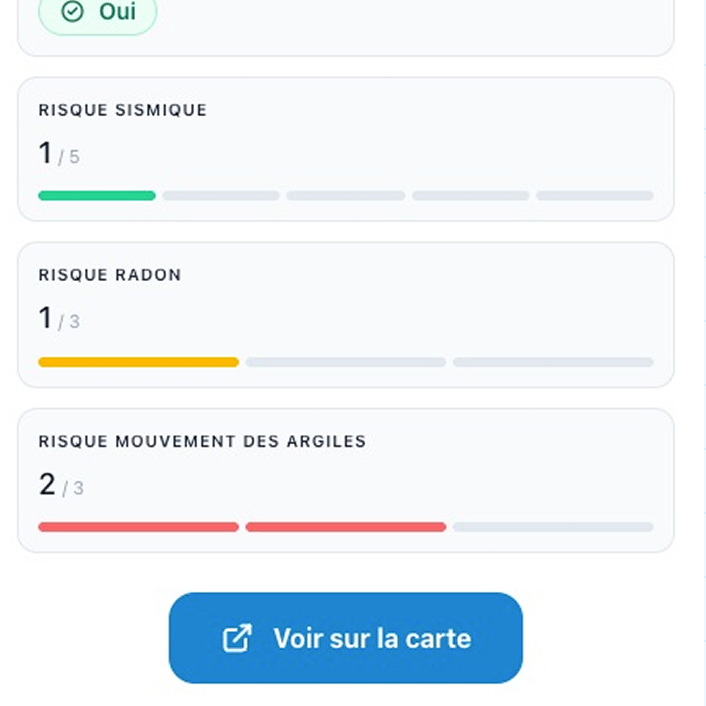Click the green first seismic risk segment

click(97, 195)
